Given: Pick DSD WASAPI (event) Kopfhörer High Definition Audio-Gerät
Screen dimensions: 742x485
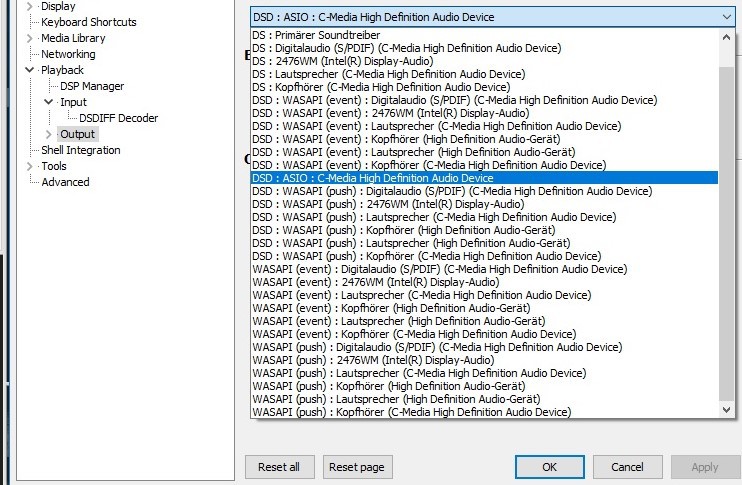Looking at the screenshot, I should (x=484, y=139).
